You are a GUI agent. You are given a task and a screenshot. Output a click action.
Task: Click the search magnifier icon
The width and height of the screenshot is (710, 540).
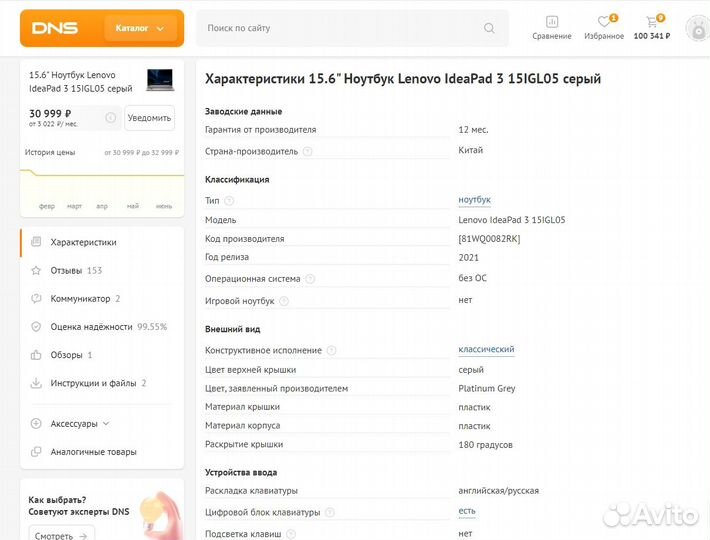tap(489, 28)
